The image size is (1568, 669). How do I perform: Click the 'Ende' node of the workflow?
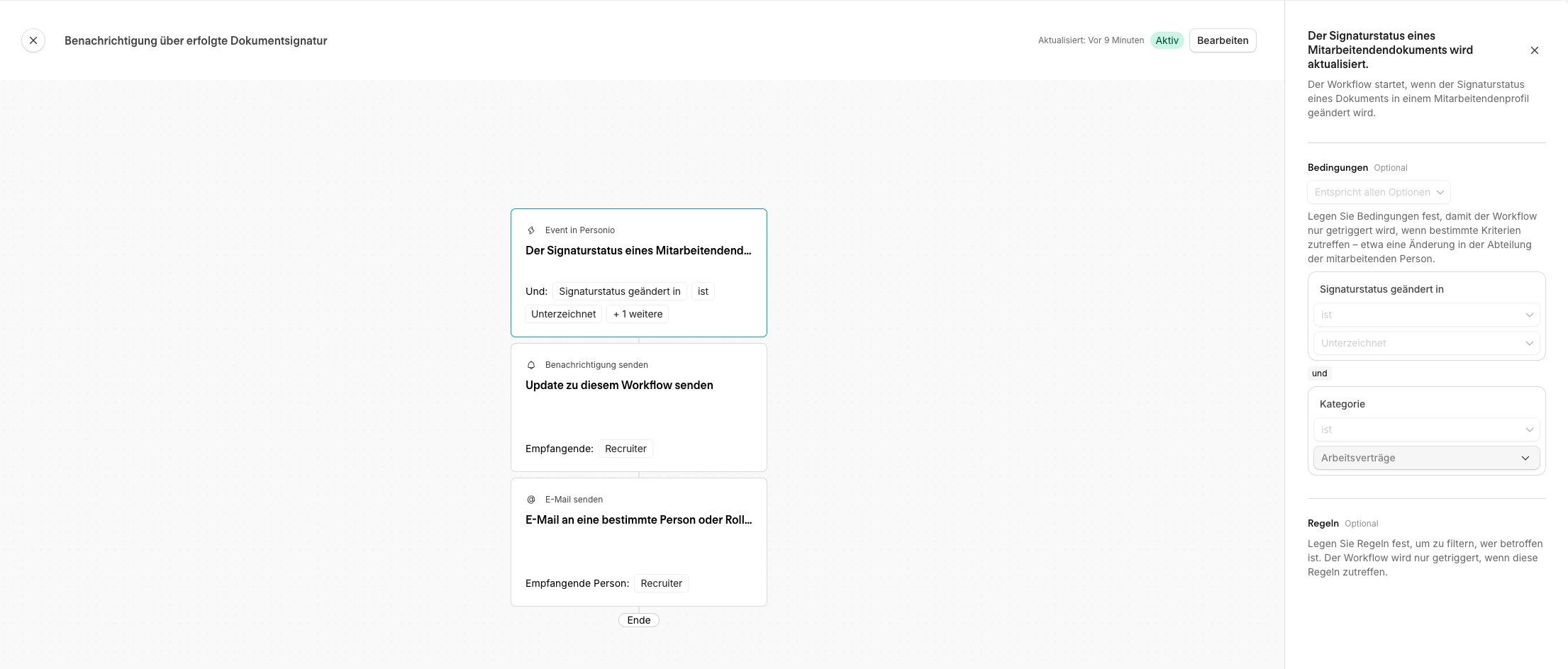(639, 620)
